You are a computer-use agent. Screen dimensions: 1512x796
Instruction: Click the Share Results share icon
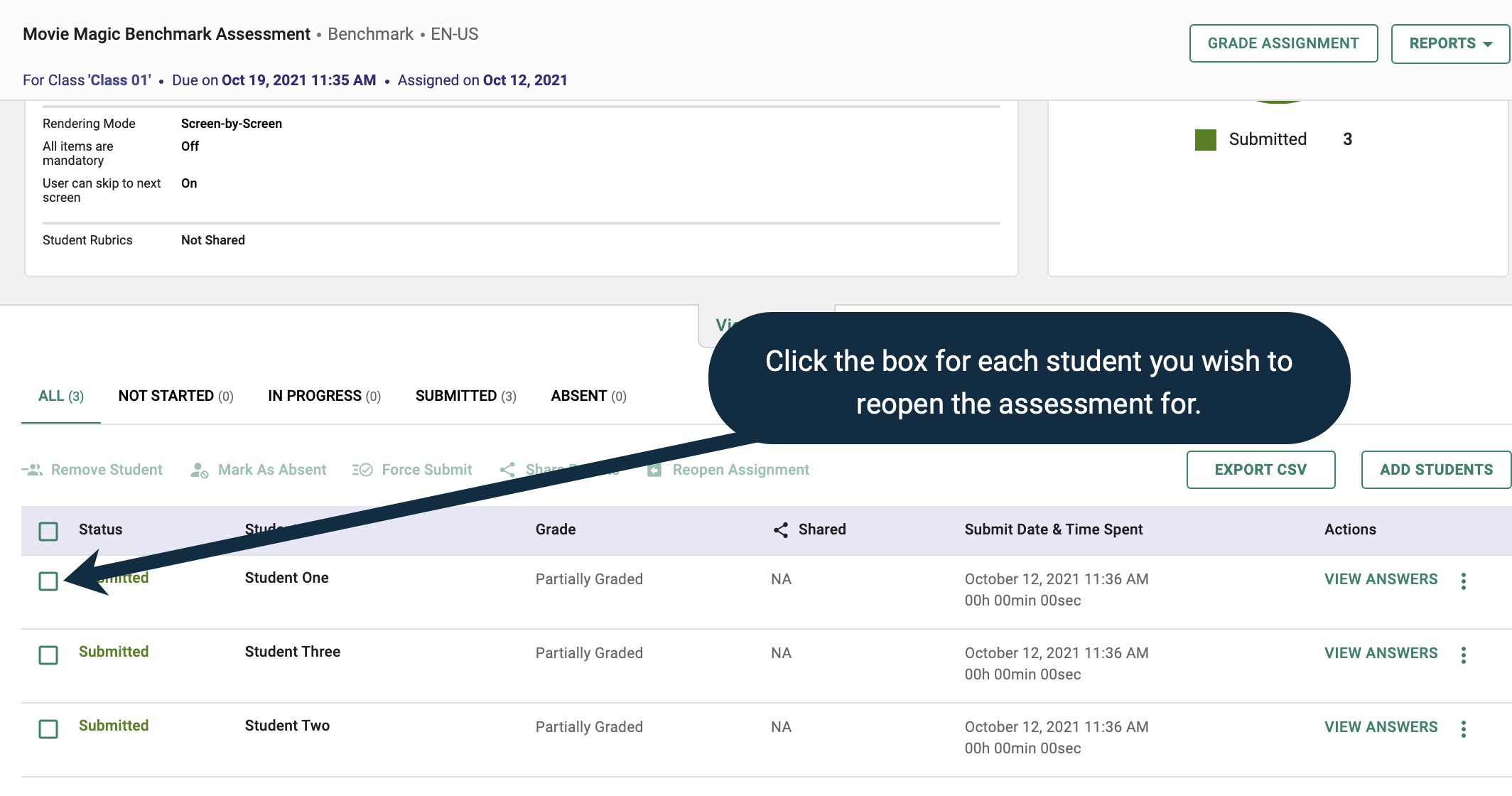pos(507,470)
